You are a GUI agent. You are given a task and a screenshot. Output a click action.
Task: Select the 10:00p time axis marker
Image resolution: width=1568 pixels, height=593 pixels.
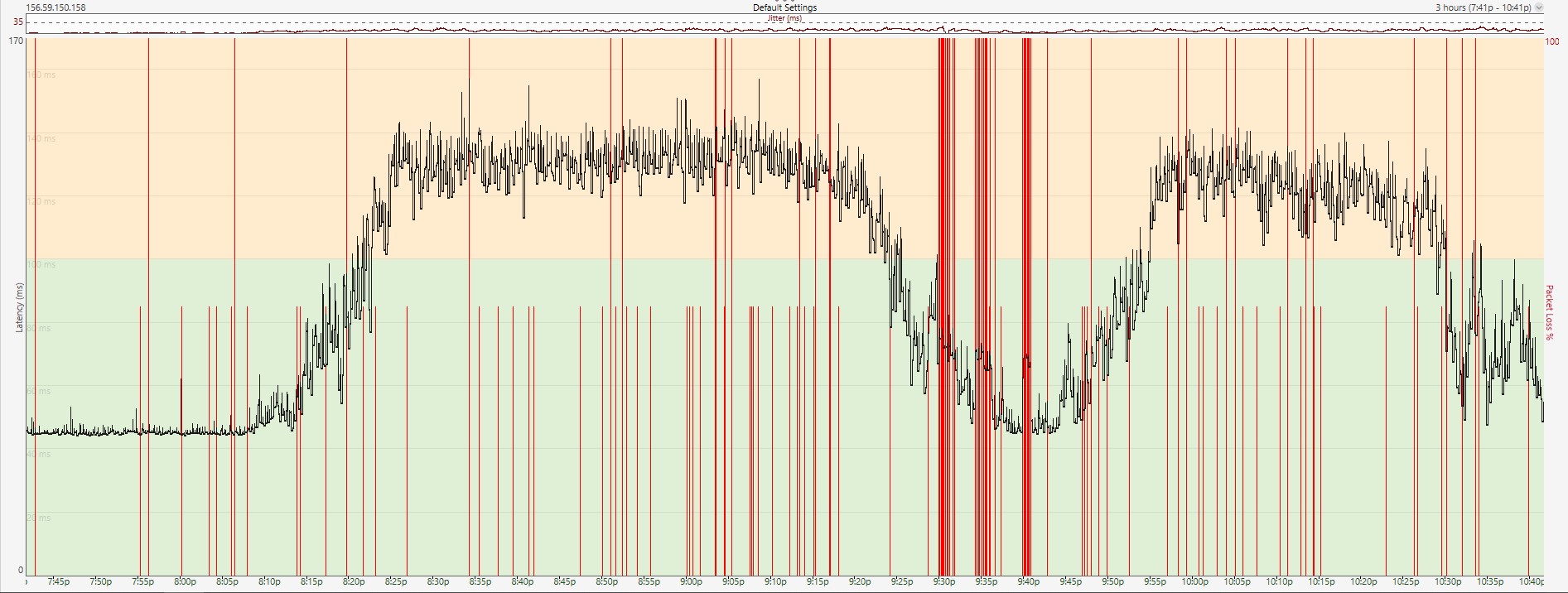tap(1195, 581)
